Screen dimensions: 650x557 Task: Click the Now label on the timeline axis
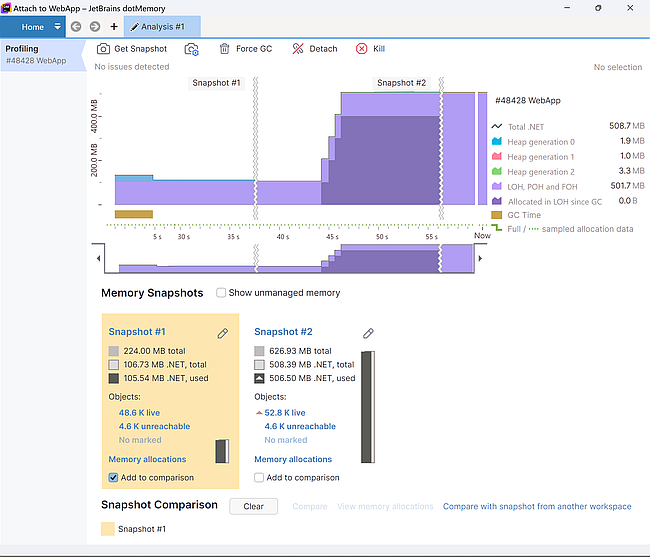click(482, 235)
